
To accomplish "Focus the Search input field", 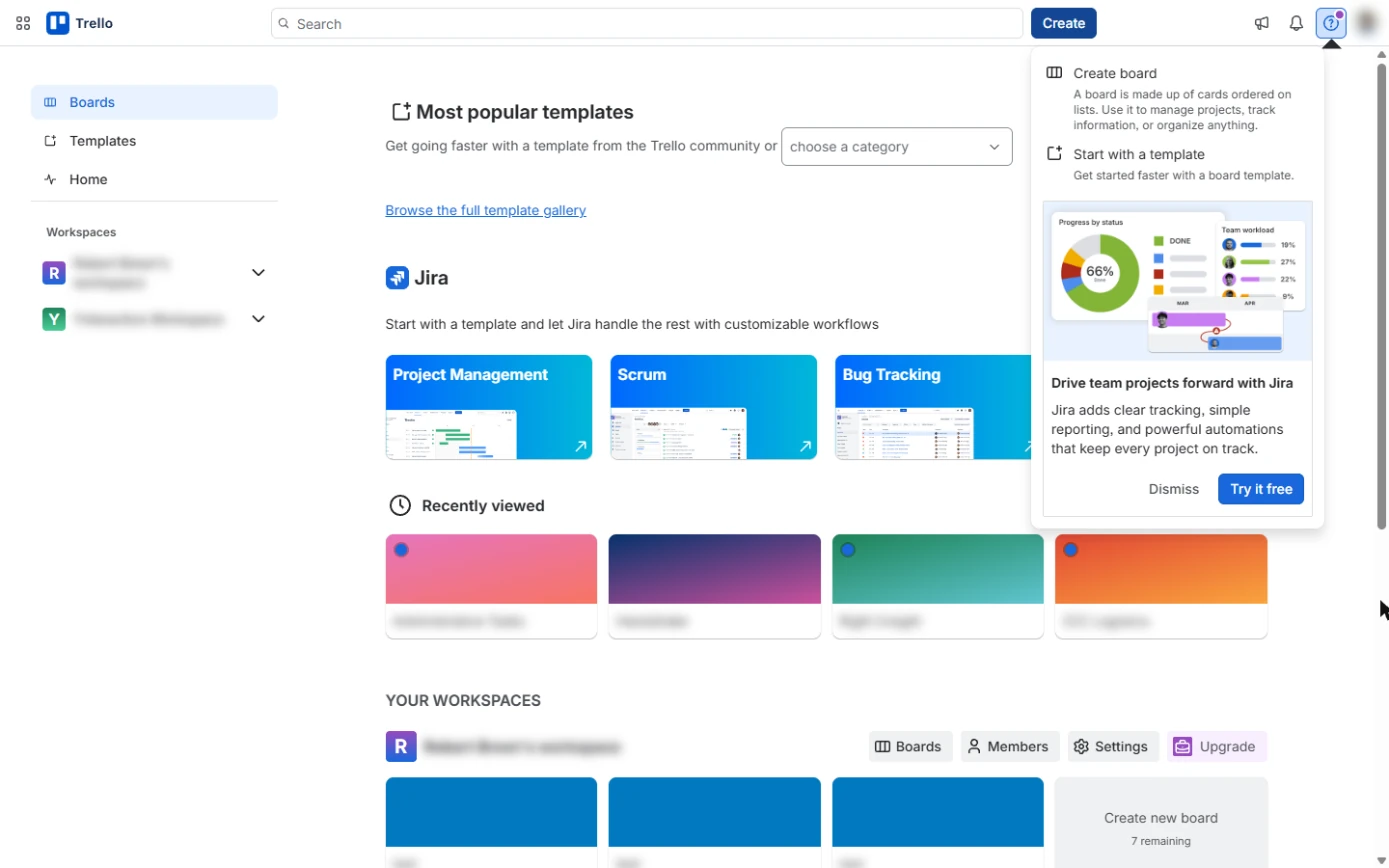I will (x=647, y=23).
